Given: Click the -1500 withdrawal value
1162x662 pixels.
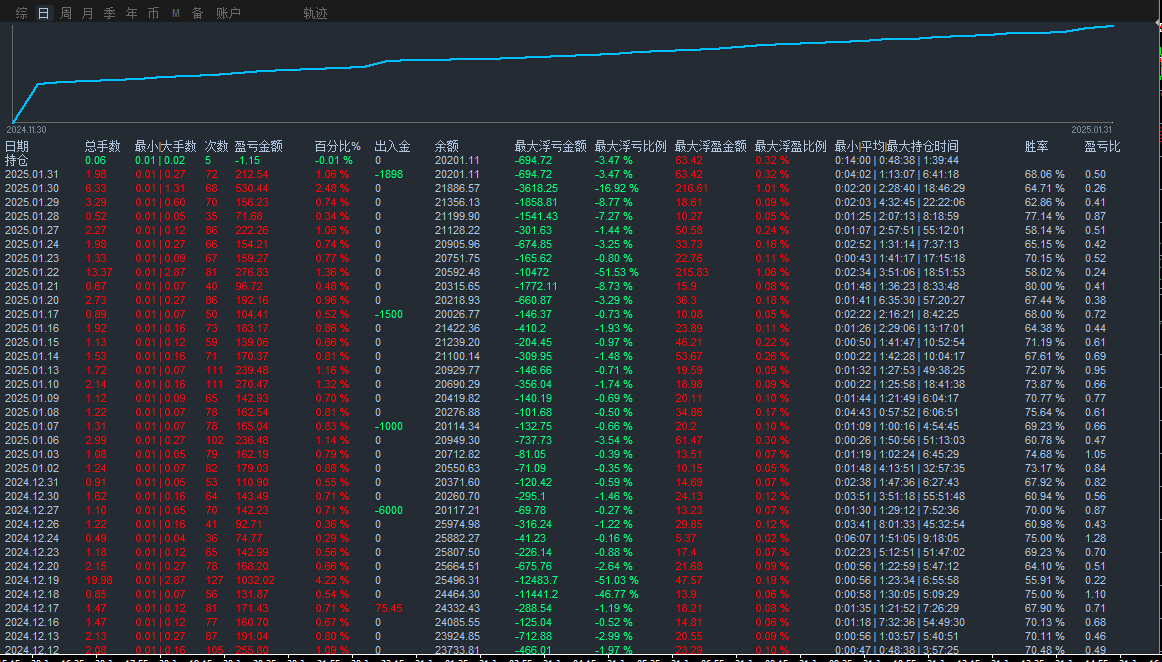Looking at the screenshot, I should [389, 314].
